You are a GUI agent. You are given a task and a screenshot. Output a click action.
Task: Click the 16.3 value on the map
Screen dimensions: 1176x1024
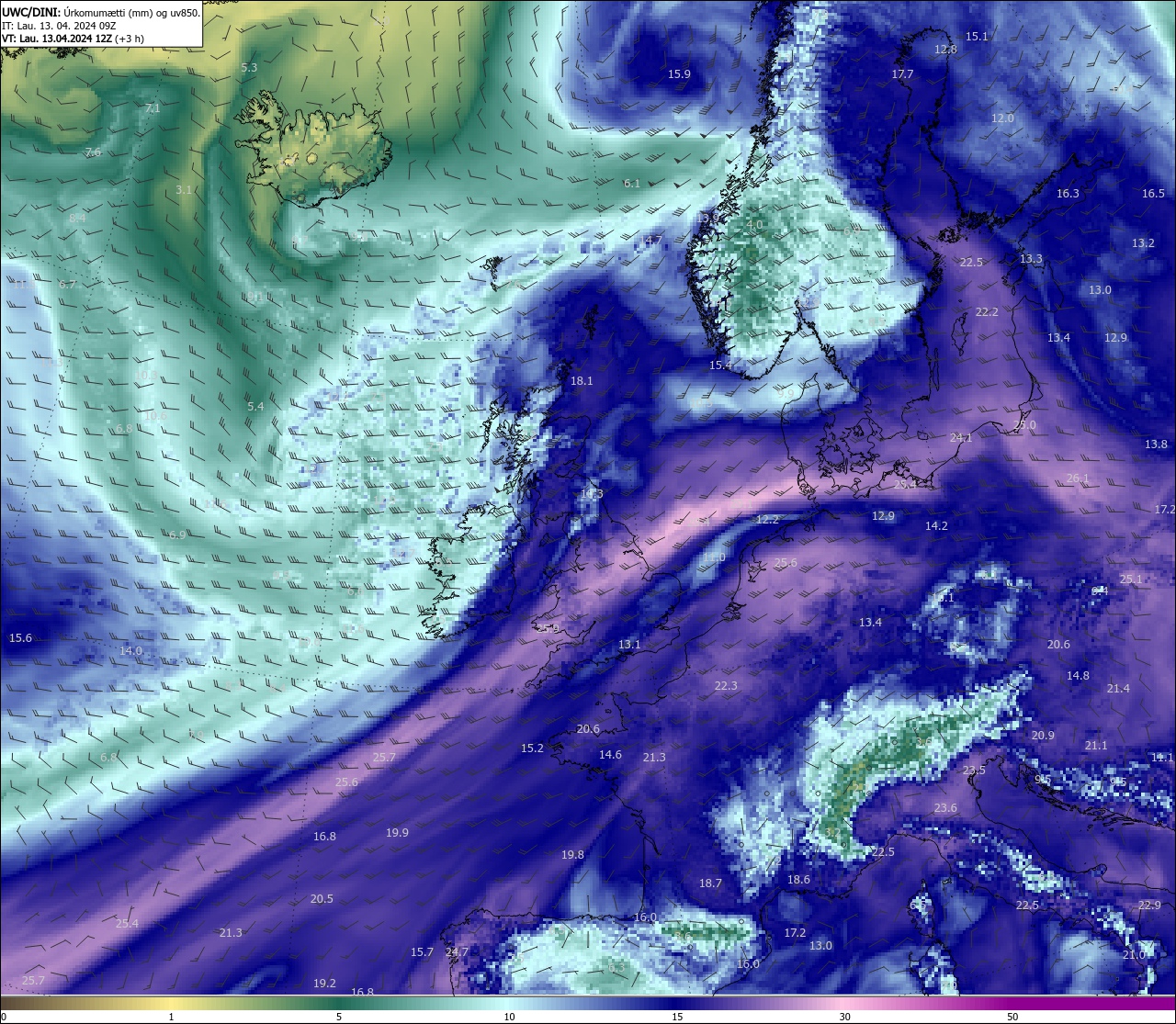pos(1068,194)
